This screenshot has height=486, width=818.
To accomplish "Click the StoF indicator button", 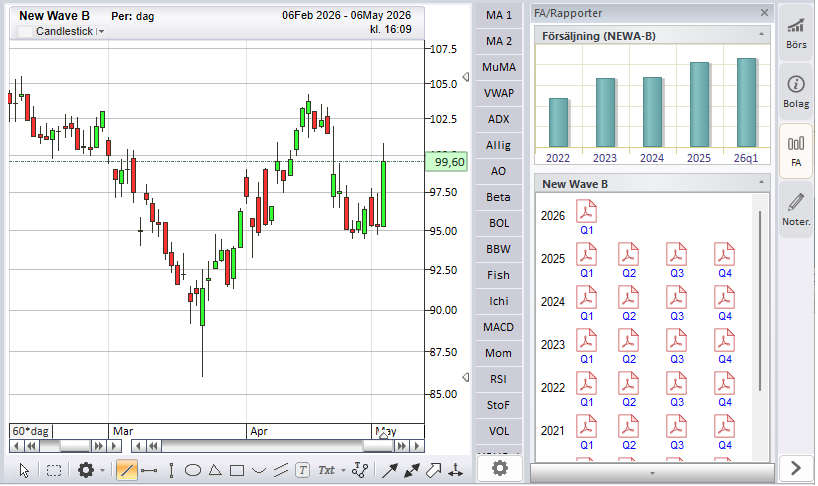I will click(x=499, y=405).
